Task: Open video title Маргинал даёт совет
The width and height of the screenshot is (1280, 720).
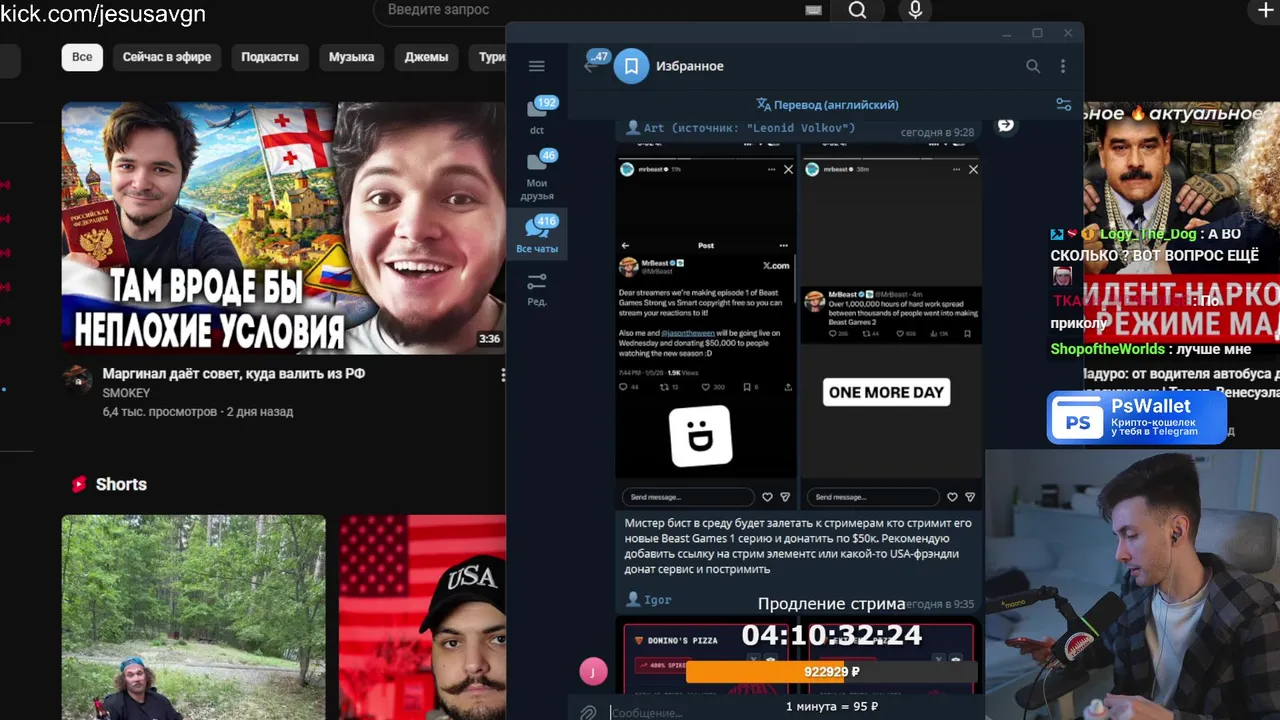Action: point(234,373)
